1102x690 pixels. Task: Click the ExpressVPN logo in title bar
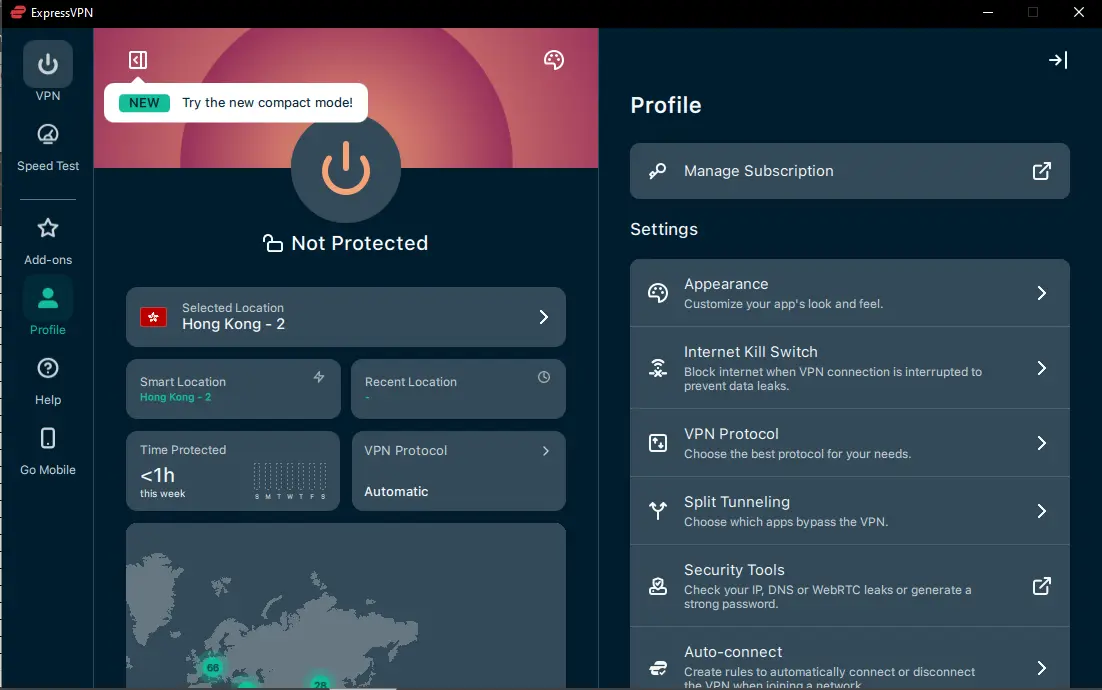[x=18, y=12]
